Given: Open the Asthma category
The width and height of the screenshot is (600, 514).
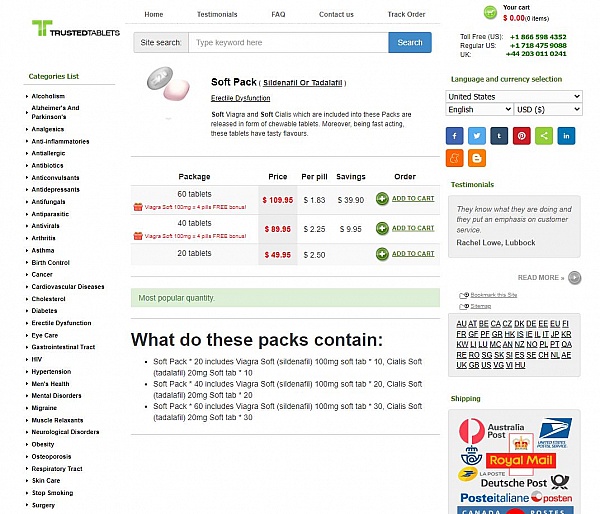Looking at the screenshot, I should [43, 250].
